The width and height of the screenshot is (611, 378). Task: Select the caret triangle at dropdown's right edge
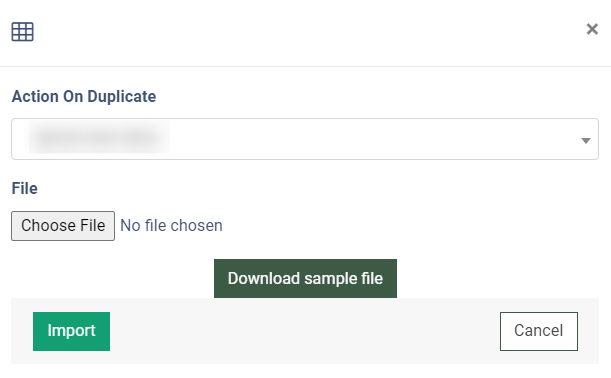[585, 140]
